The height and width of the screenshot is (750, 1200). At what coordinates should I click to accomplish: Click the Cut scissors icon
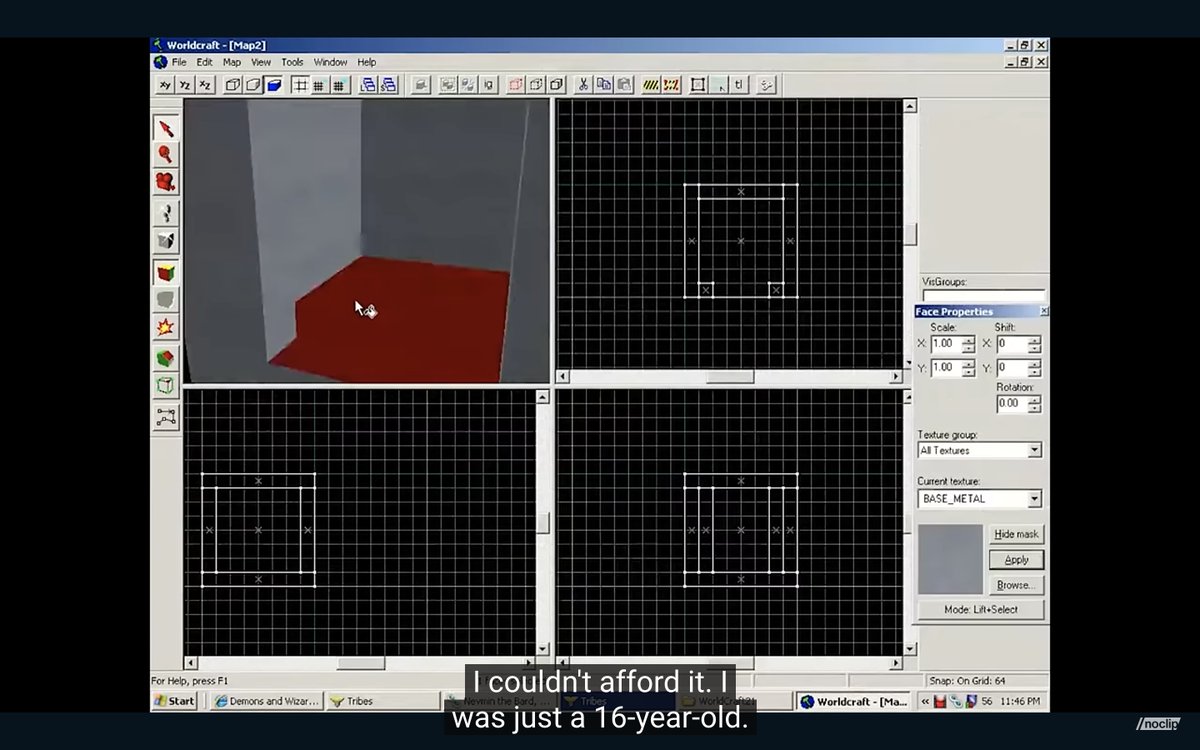[x=585, y=85]
